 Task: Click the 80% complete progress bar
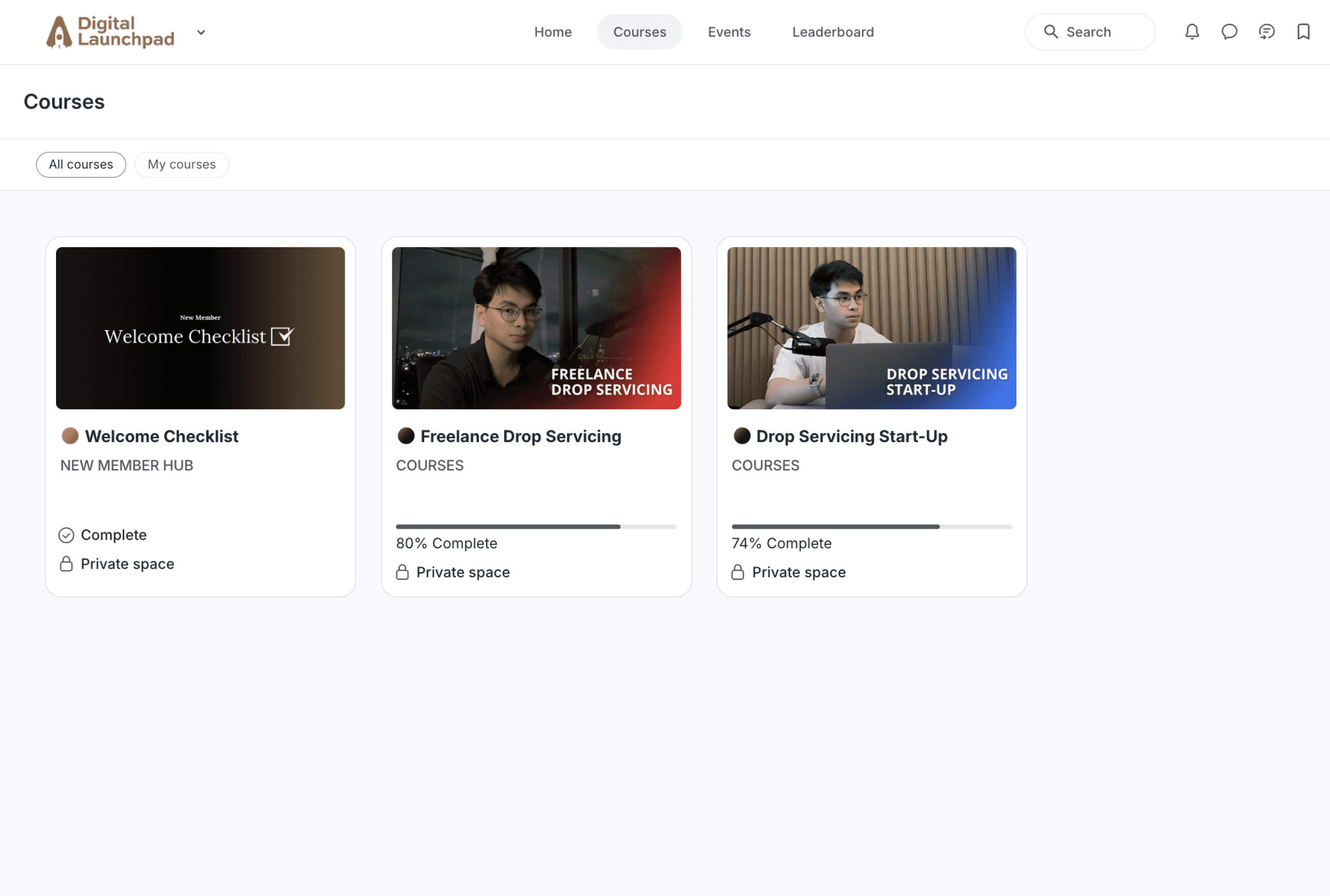pos(535,526)
